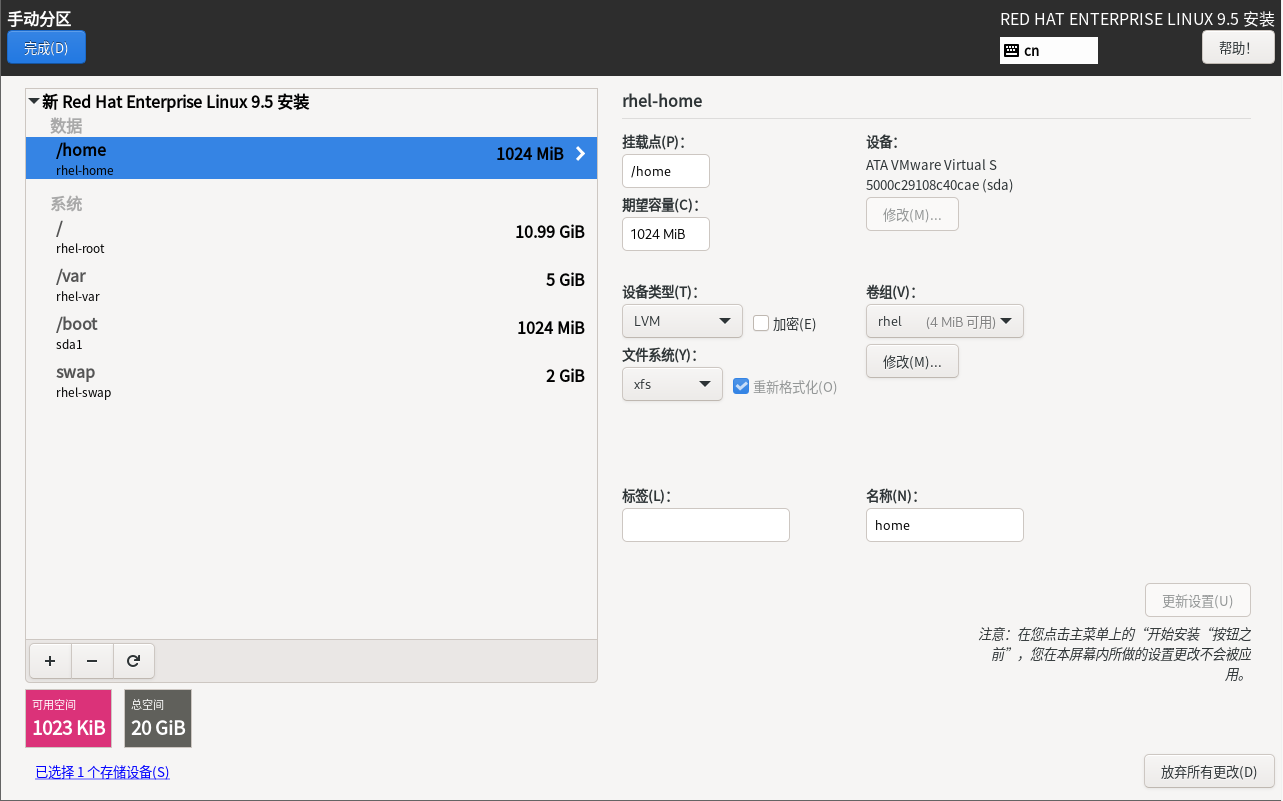Select the /boot sda1 partition row
The width and height of the screenshot is (1283, 801).
311,333
